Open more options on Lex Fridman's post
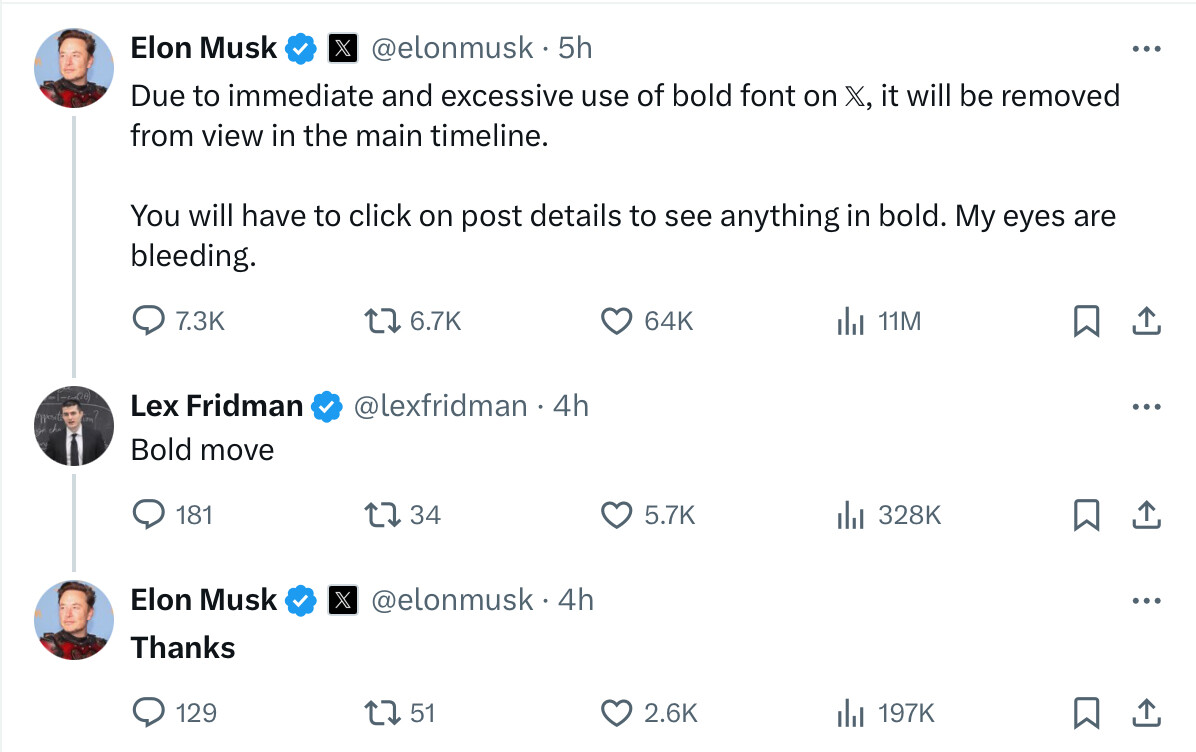Screen dimensions: 1196x752 1146,407
